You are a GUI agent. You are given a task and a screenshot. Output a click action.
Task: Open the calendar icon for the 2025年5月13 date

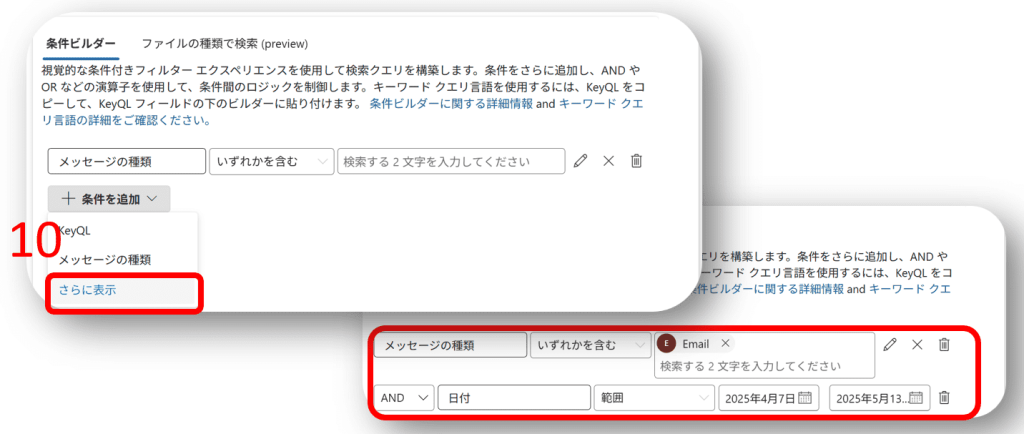pos(916,397)
